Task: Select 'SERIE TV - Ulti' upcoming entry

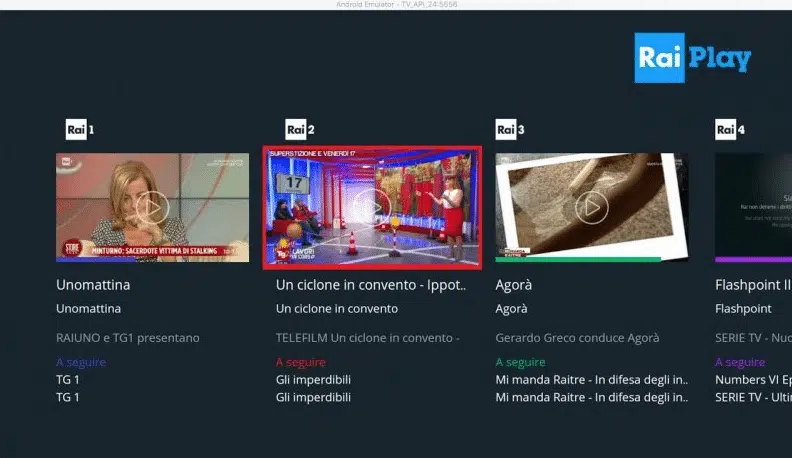Action: tap(753, 397)
